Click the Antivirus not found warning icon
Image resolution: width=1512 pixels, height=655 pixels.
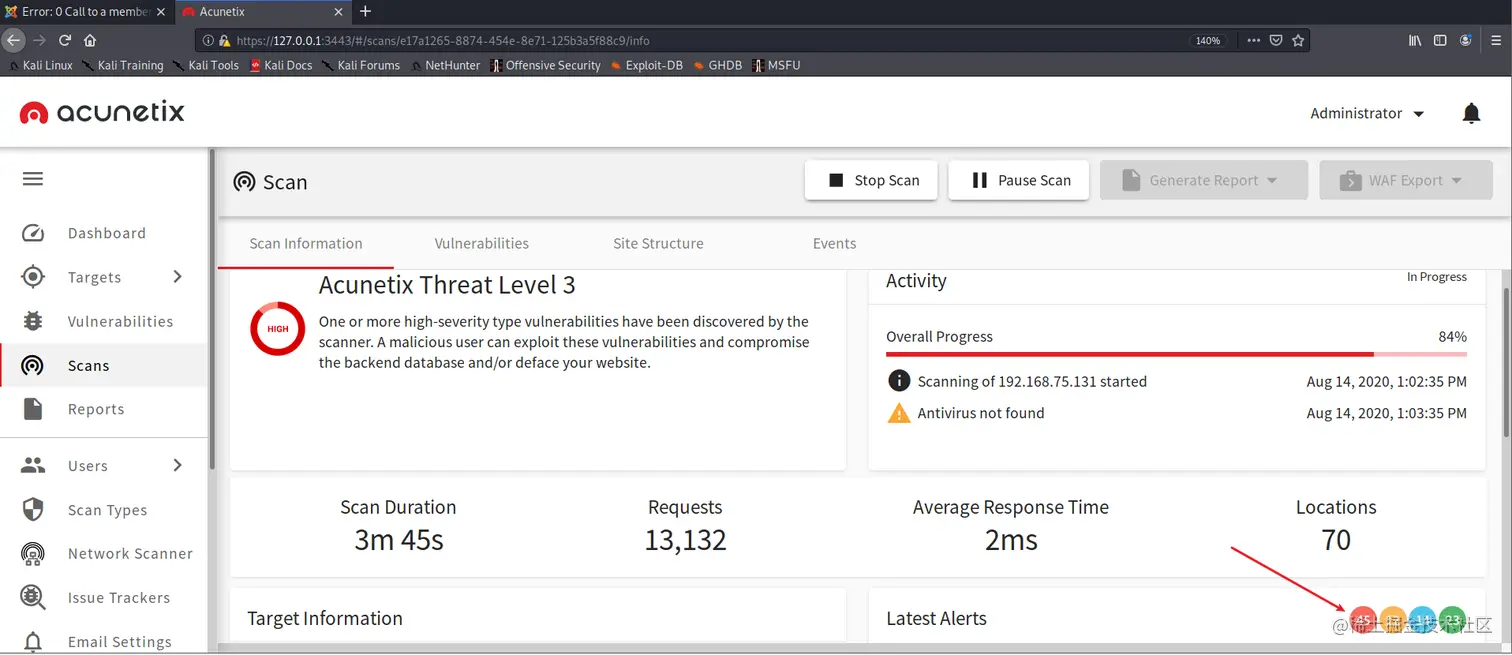click(899, 412)
